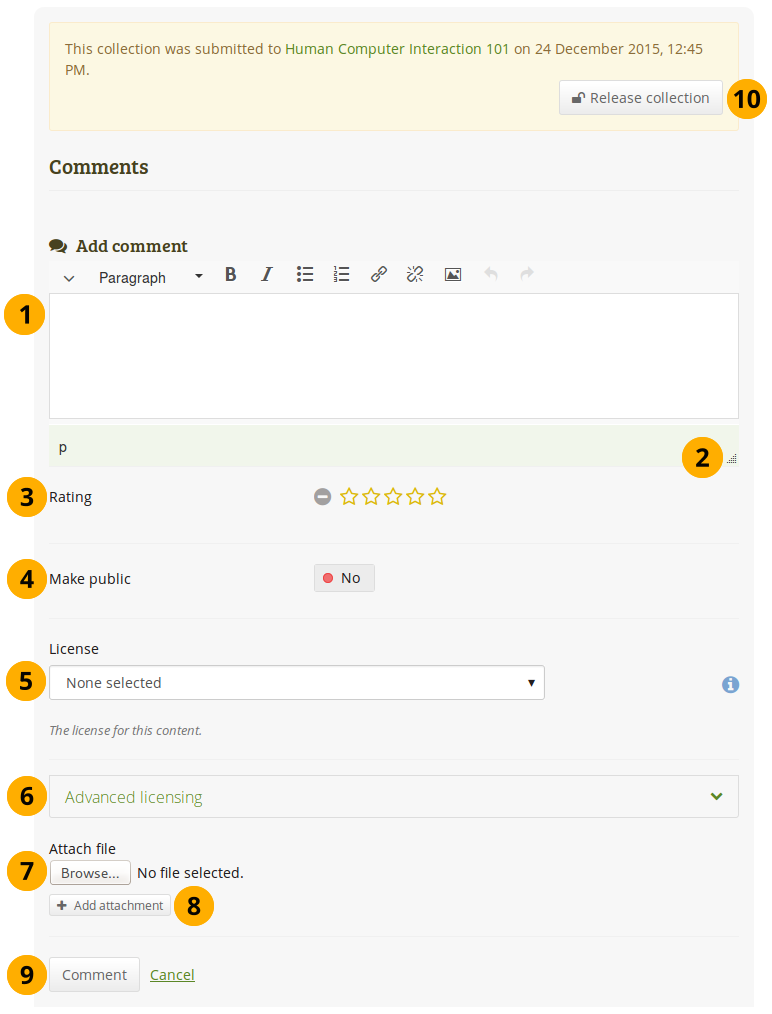
Task: Click the redo arrow icon
Action: coord(527,274)
